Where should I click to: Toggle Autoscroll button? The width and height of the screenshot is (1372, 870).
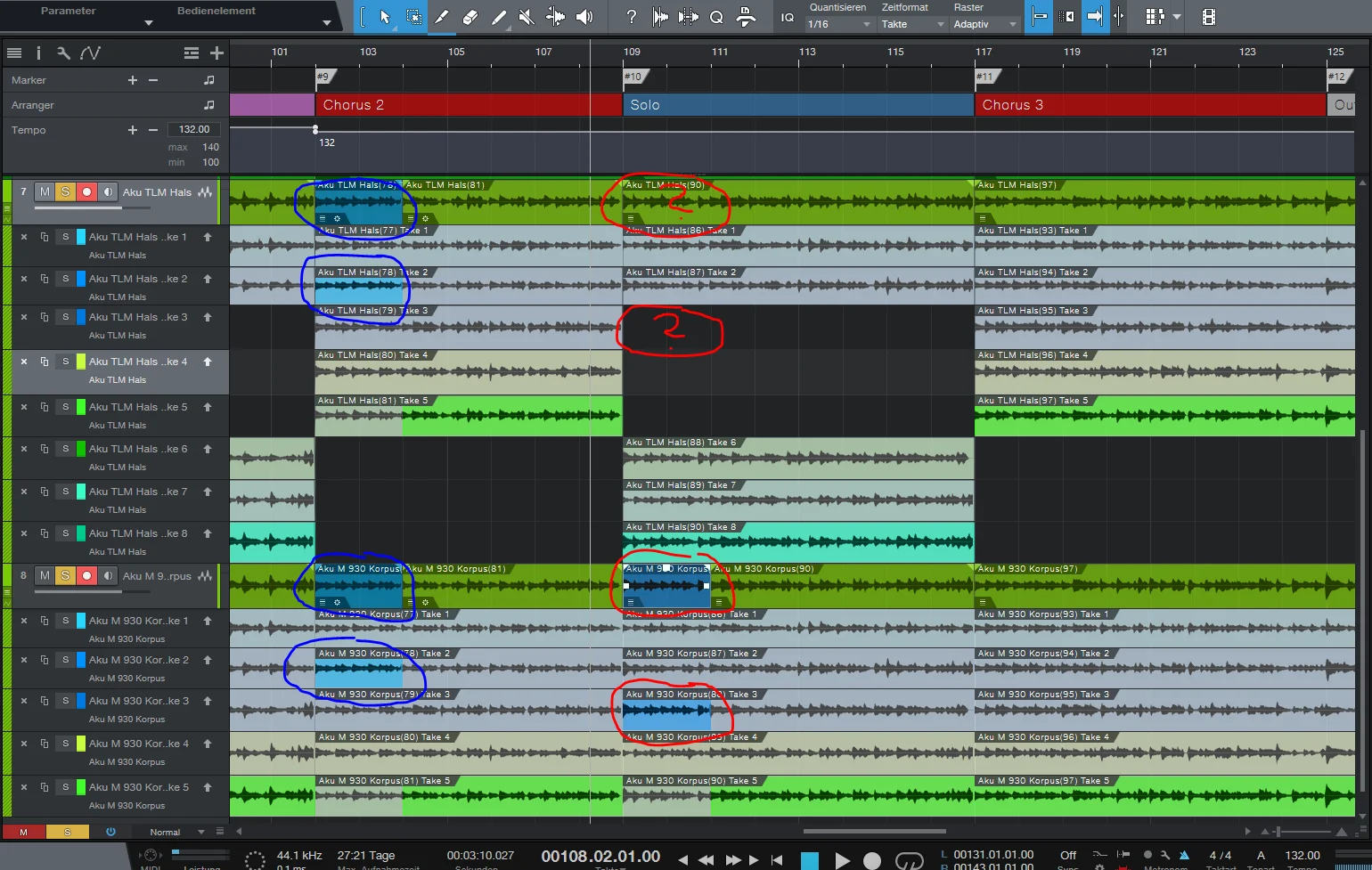(x=1095, y=16)
